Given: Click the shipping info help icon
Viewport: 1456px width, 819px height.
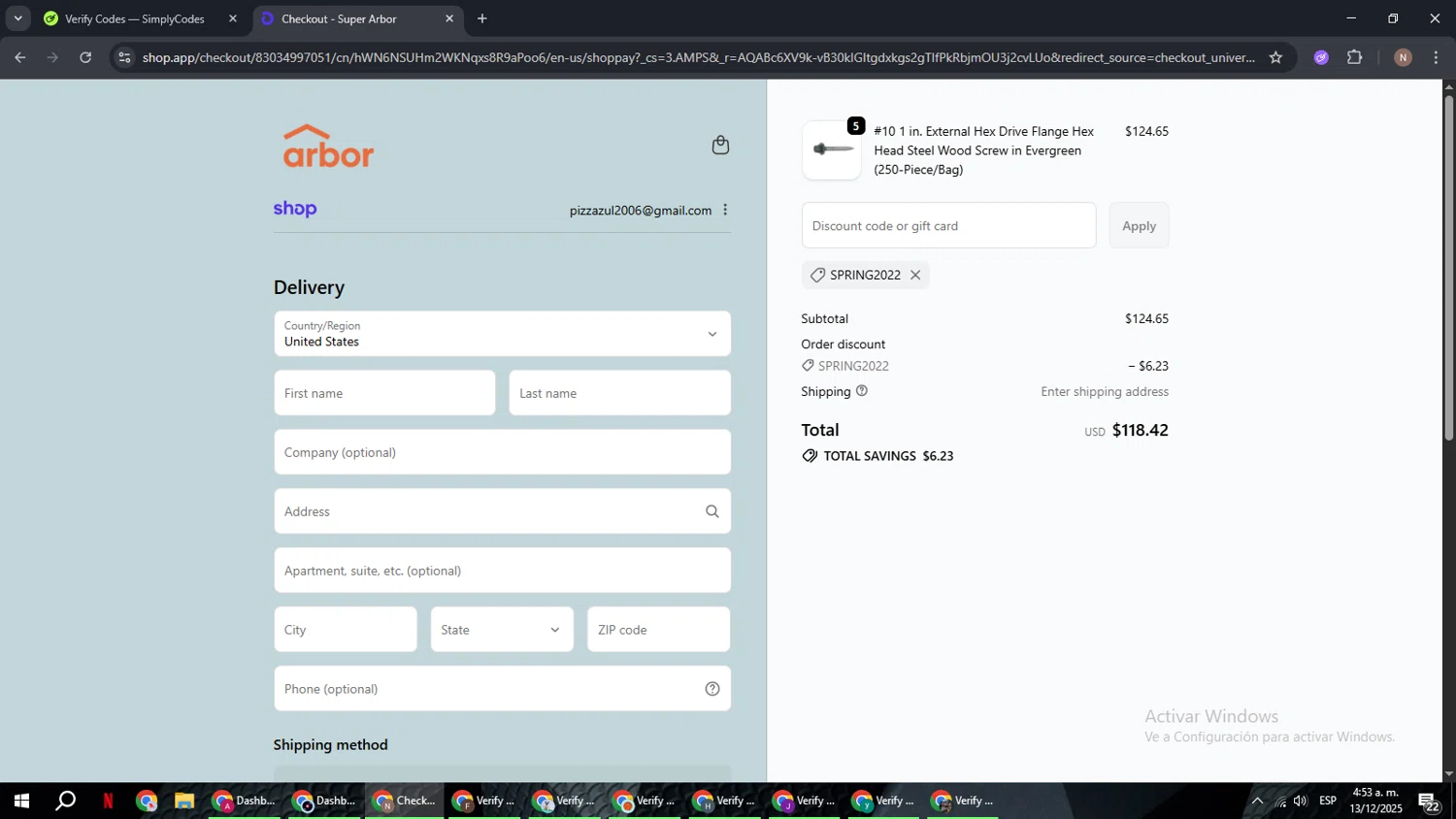Looking at the screenshot, I should 862,391.
